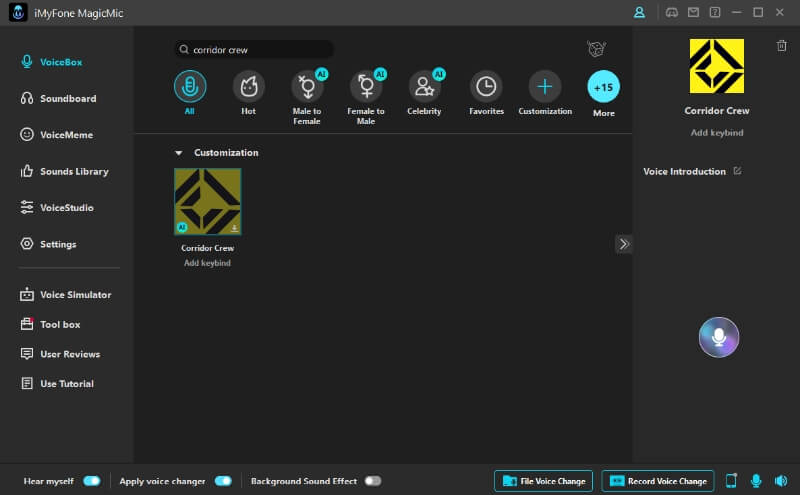800x495 pixels.
Task: Go to VoiceMeme in sidebar
Action: click(x=56, y=135)
